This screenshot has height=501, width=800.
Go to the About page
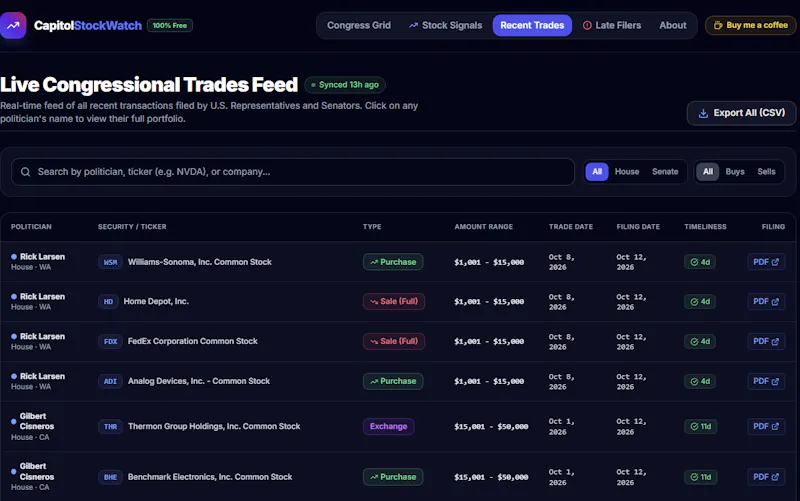672,25
